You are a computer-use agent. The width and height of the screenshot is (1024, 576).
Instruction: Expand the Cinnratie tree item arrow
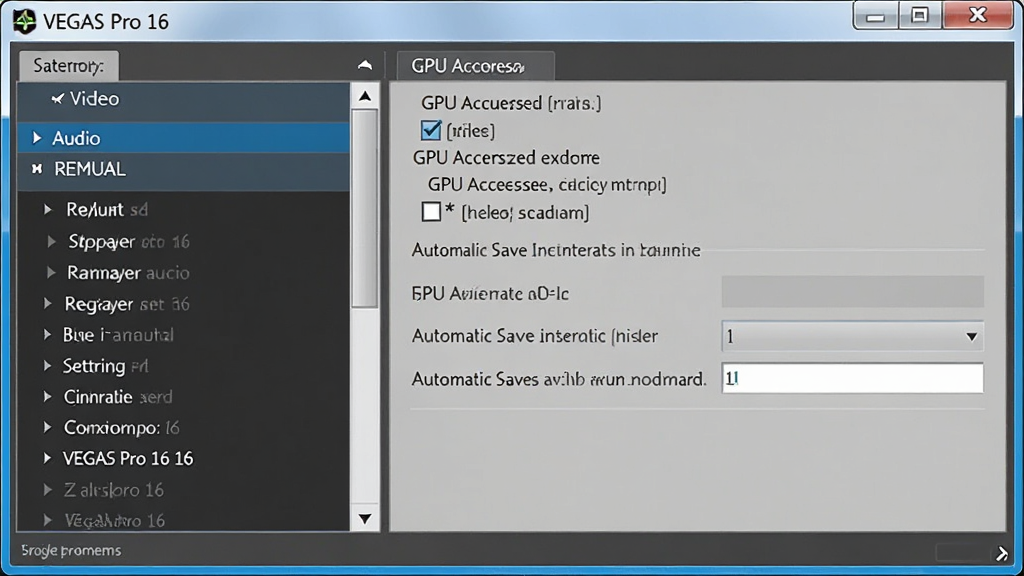click(48, 396)
